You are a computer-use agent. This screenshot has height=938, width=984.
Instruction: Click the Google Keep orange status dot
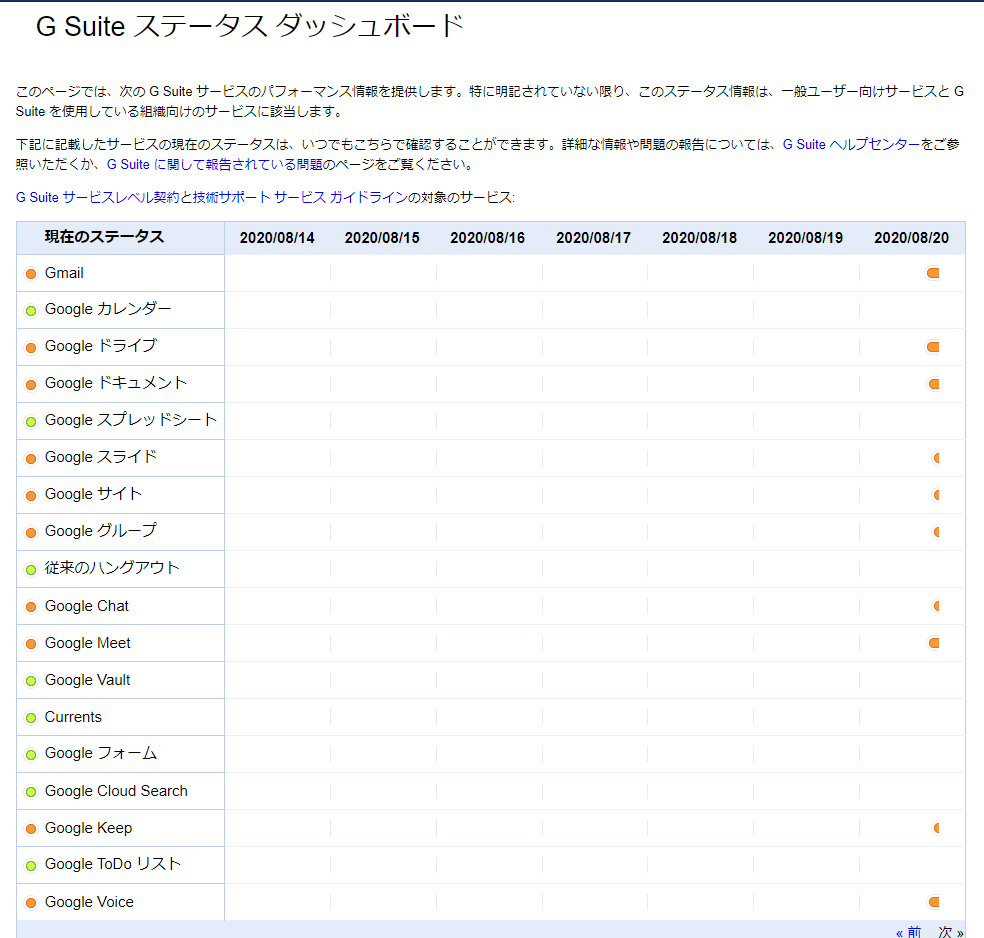pyautogui.click(x=31, y=829)
